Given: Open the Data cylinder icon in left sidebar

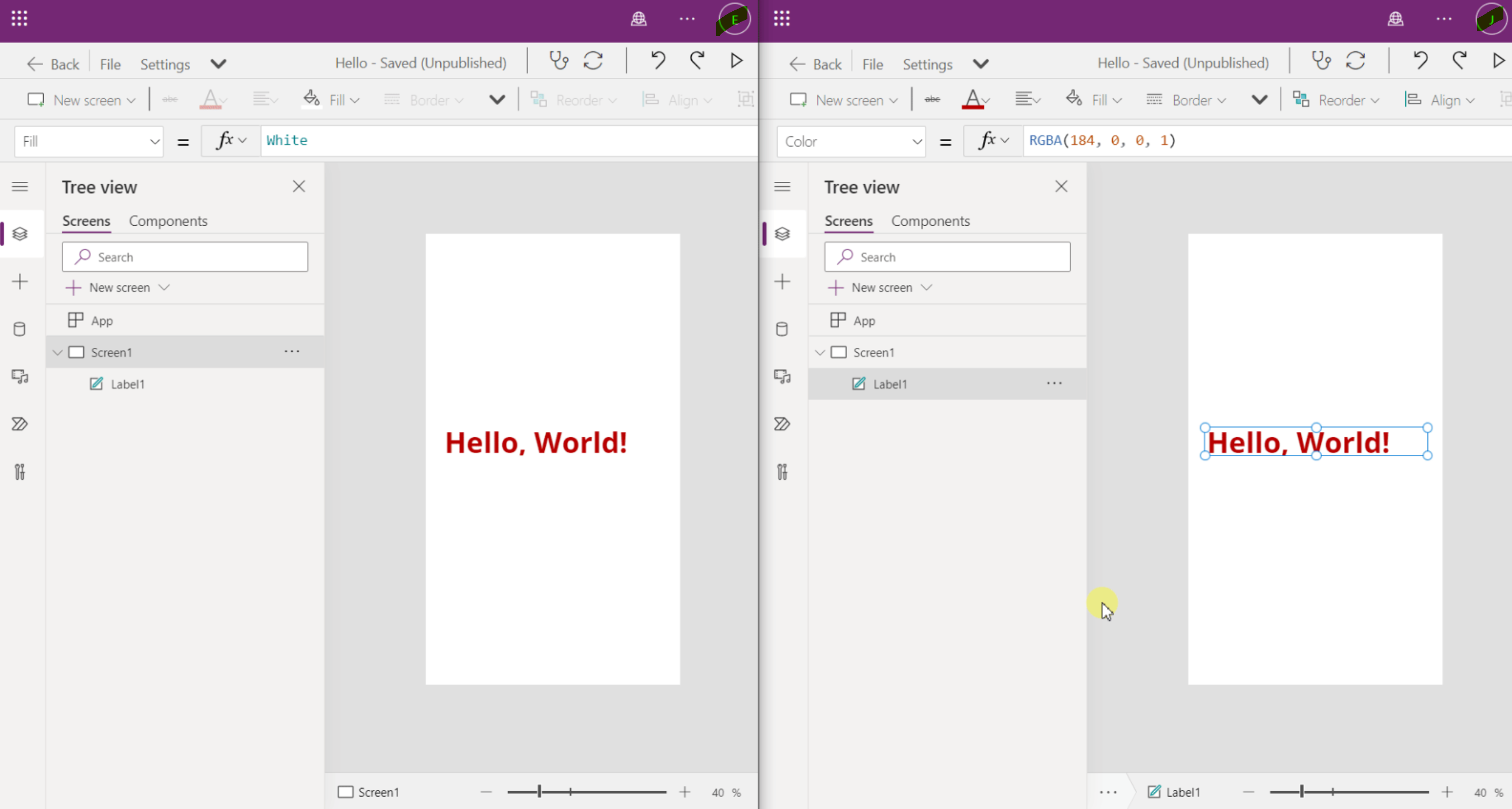Looking at the screenshot, I should click(19, 329).
